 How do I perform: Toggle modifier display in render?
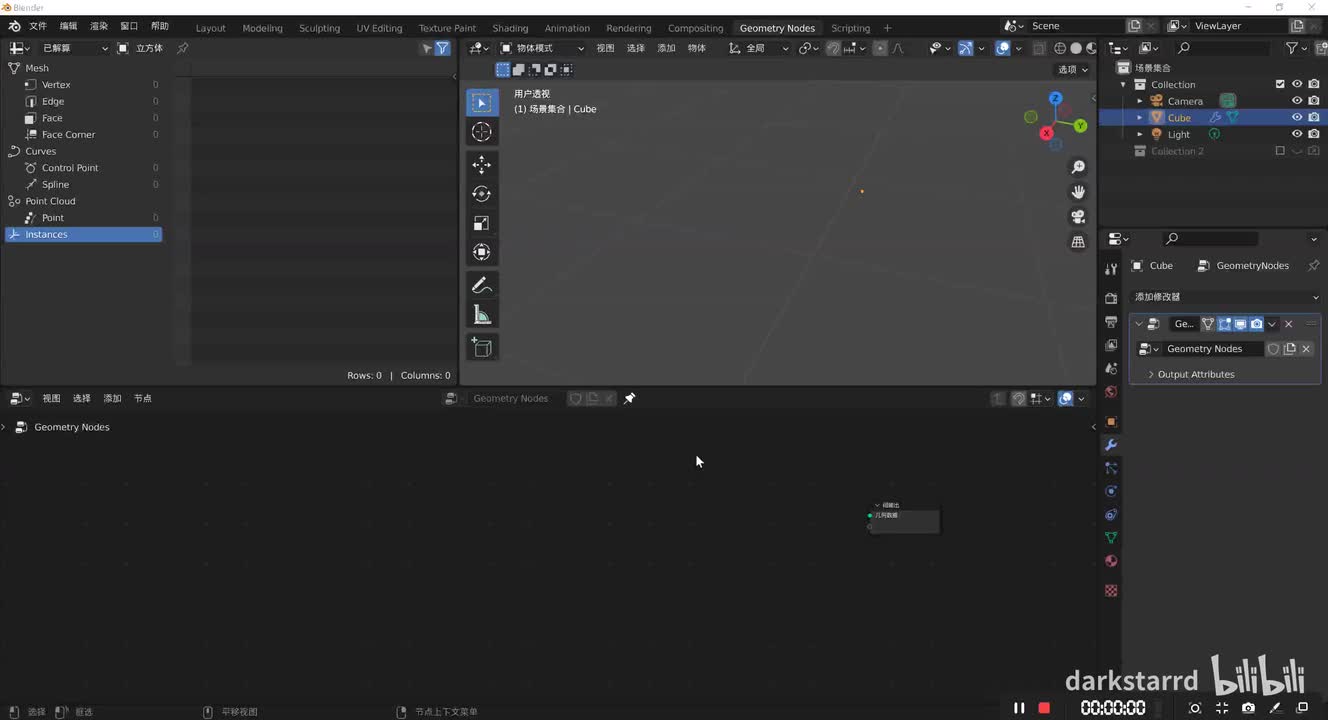[x=1256, y=324]
